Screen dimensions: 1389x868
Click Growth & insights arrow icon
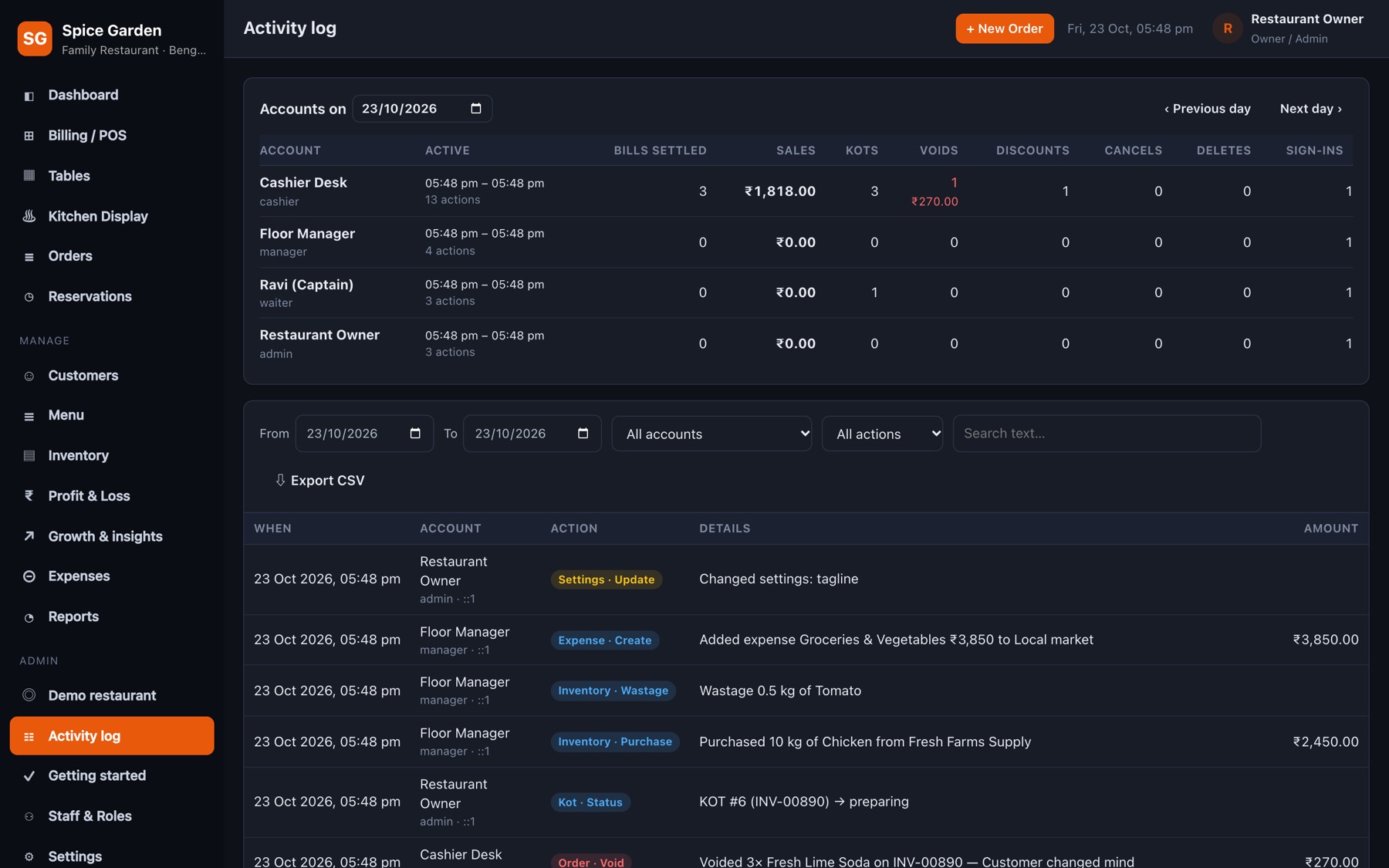pos(29,536)
